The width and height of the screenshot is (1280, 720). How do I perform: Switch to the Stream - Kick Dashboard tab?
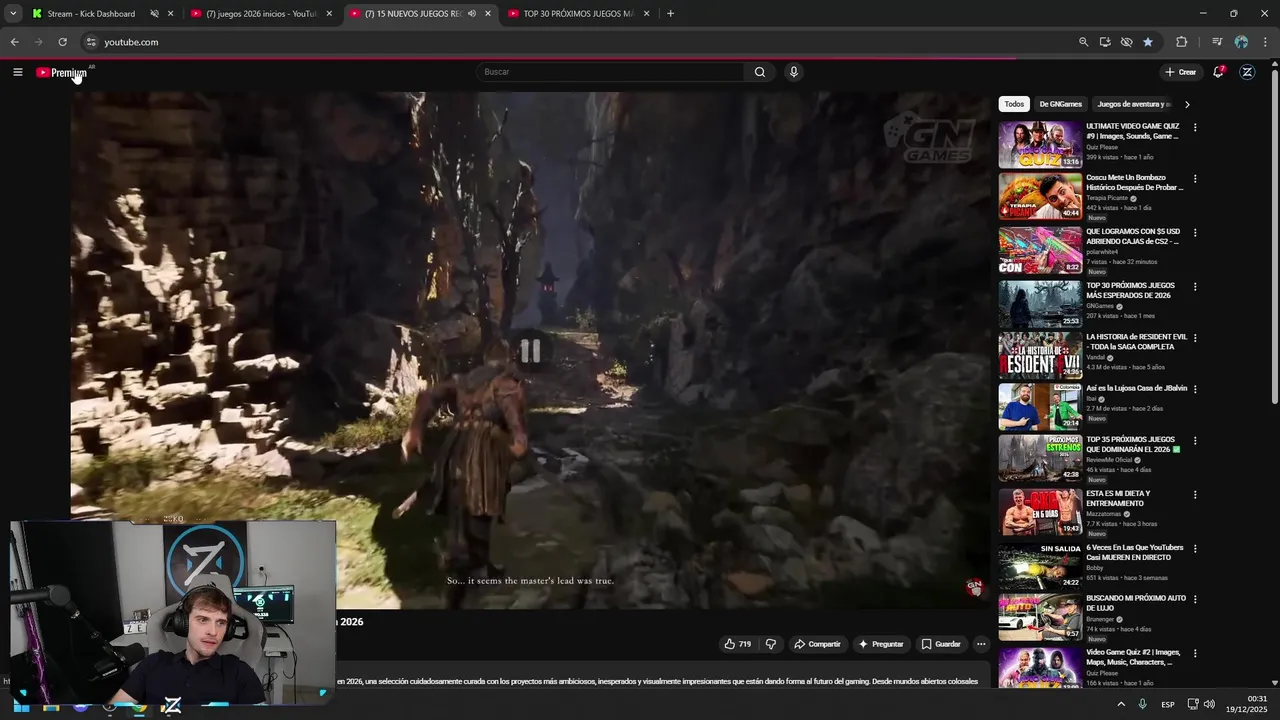(90, 14)
